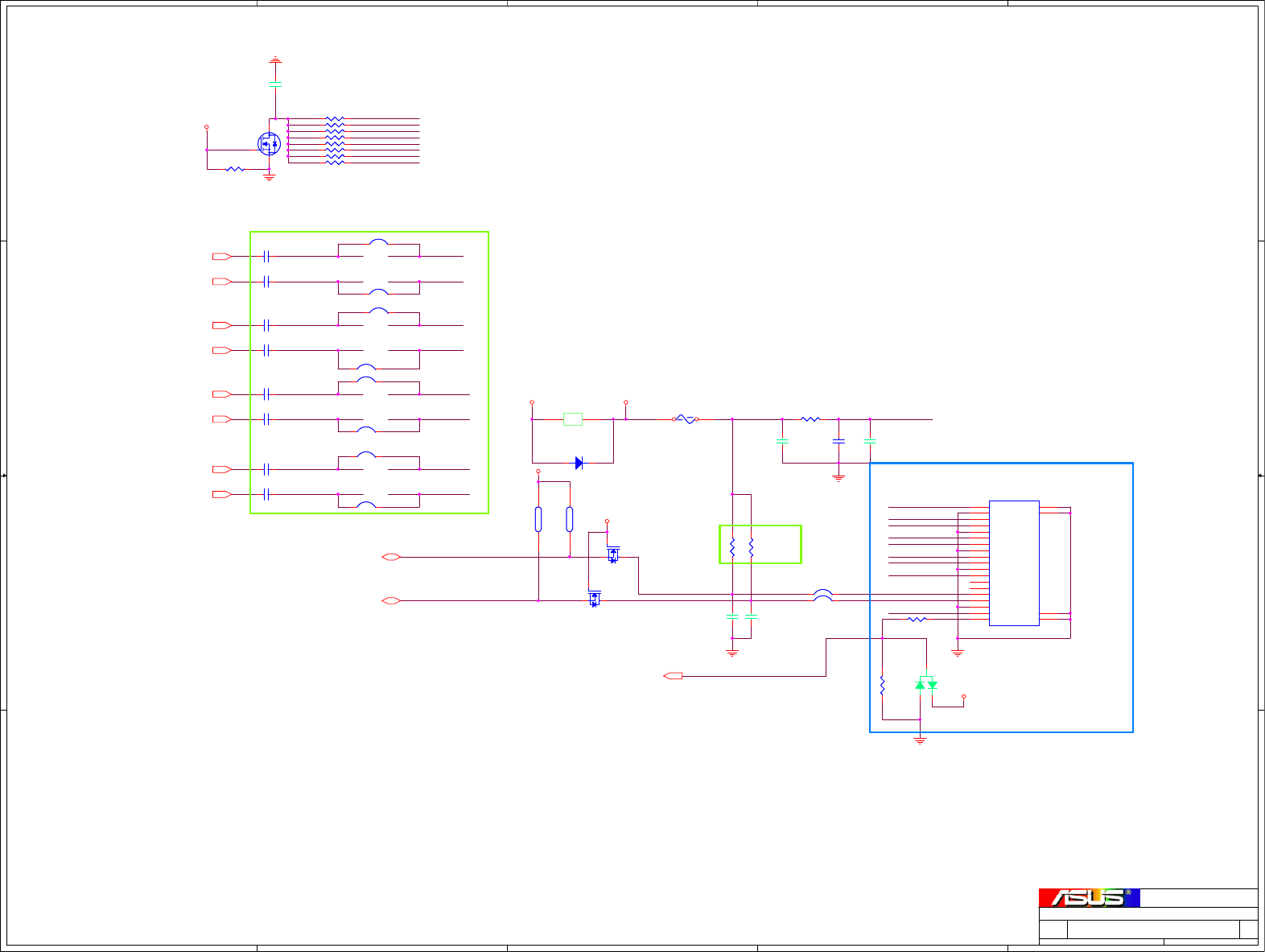Select the blue diode symbol
1265x952 pixels.
pos(579,463)
